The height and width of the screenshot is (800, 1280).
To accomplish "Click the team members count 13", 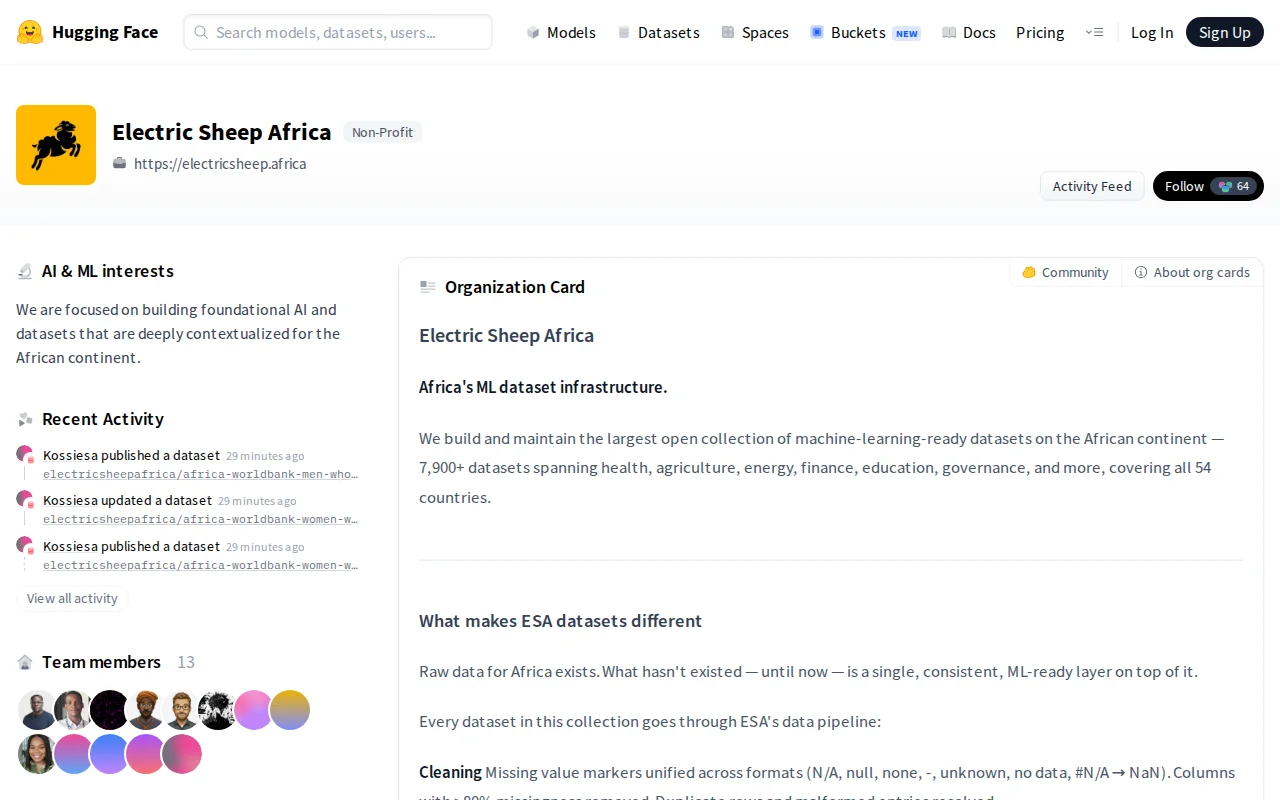I will pos(186,662).
